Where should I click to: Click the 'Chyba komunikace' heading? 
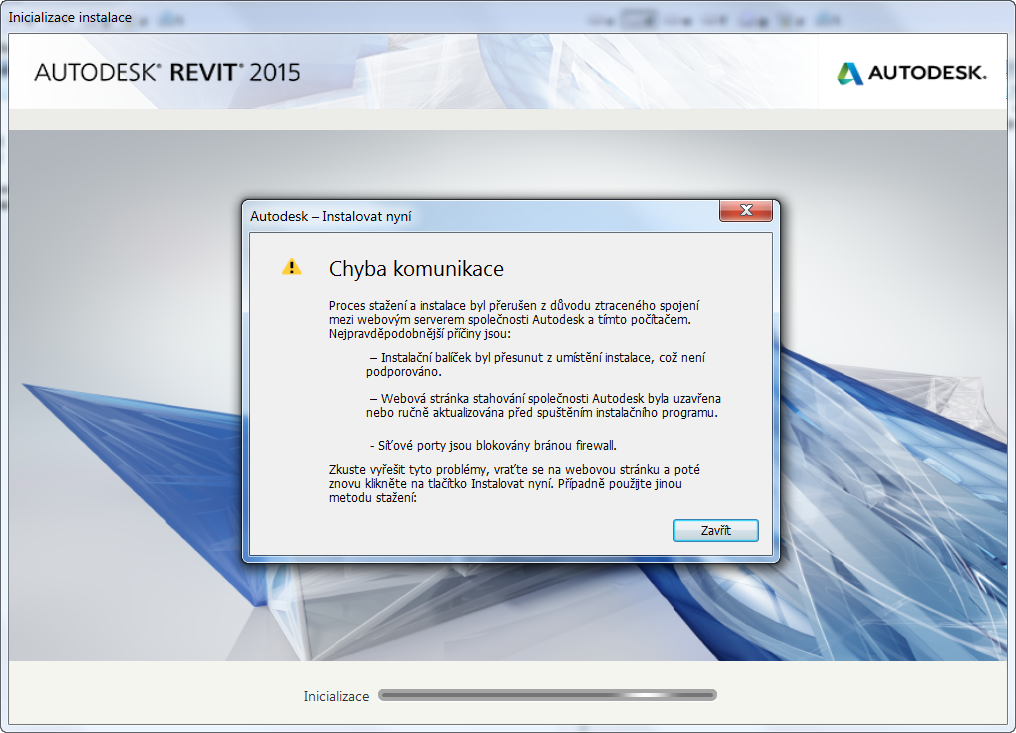416,269
